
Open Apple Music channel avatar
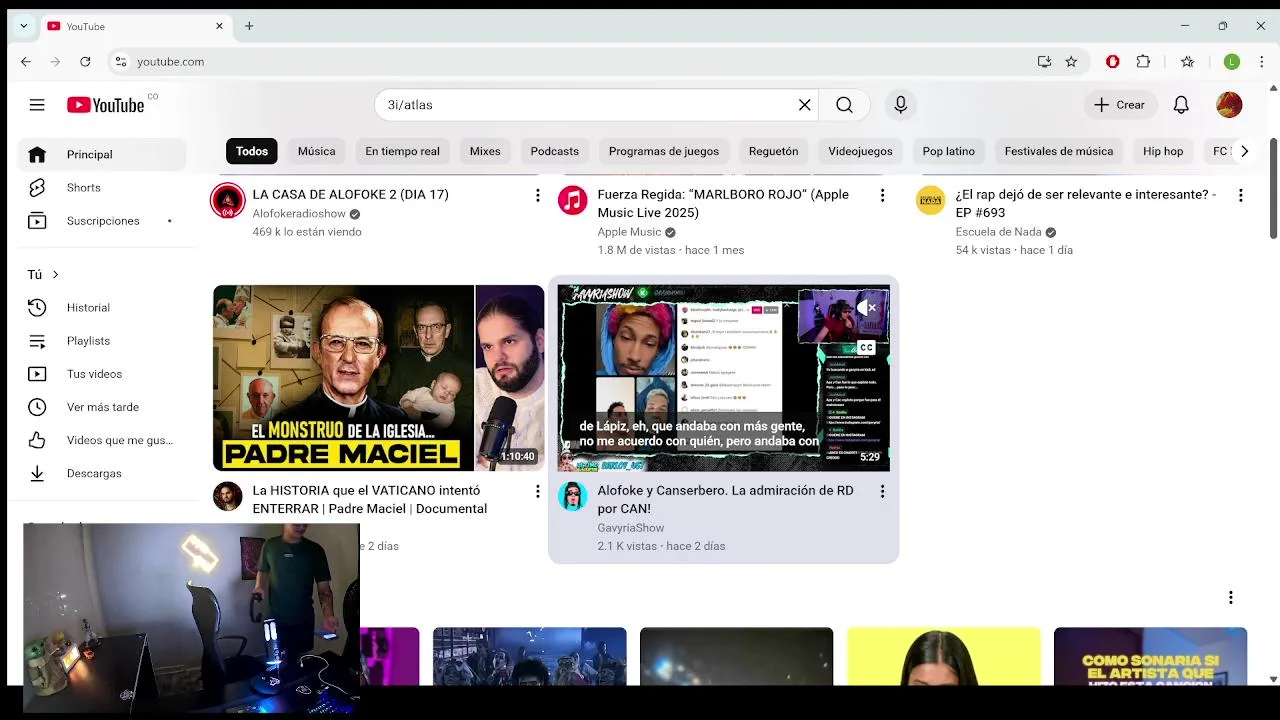point(573,201)
